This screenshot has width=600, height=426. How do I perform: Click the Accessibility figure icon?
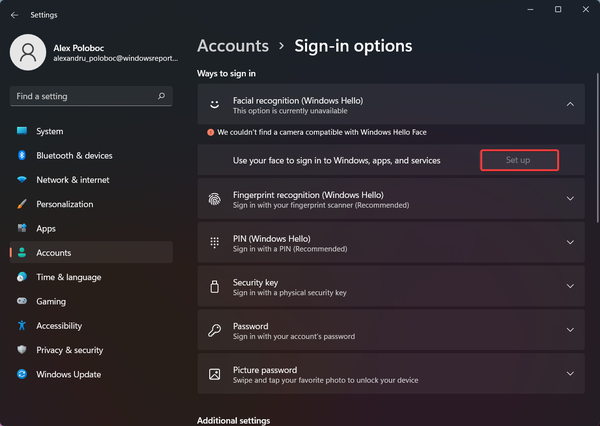[x=21, y=326]
